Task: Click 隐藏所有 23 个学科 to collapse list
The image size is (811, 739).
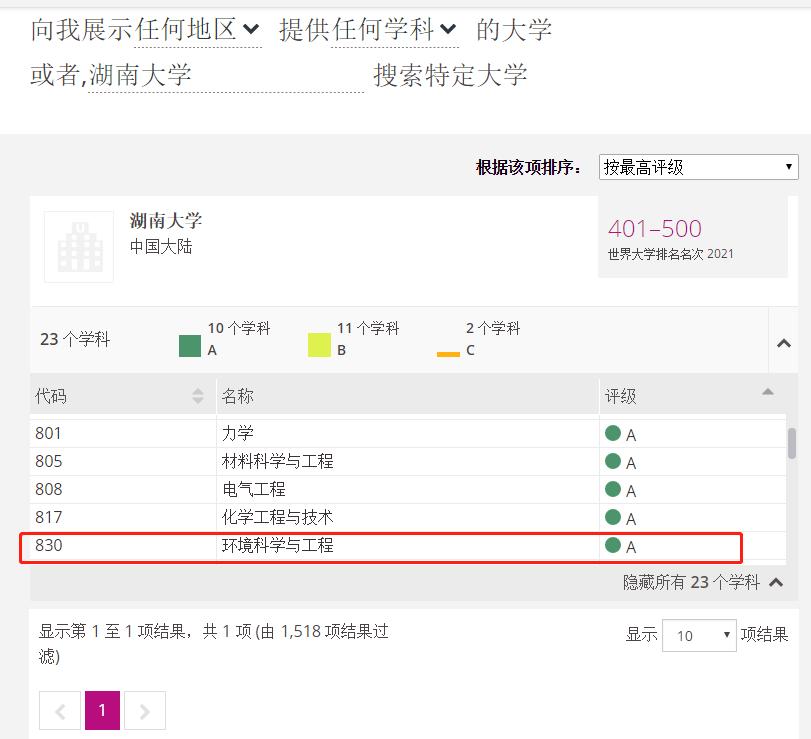Action: (x=703, y=582)
